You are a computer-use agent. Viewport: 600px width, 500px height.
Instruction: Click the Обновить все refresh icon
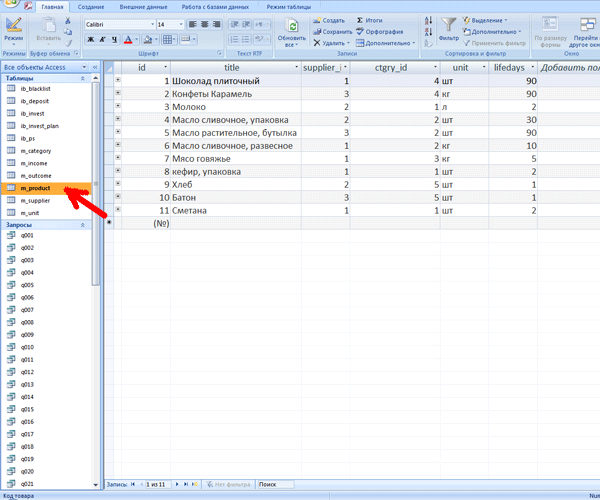coord(291,26)
